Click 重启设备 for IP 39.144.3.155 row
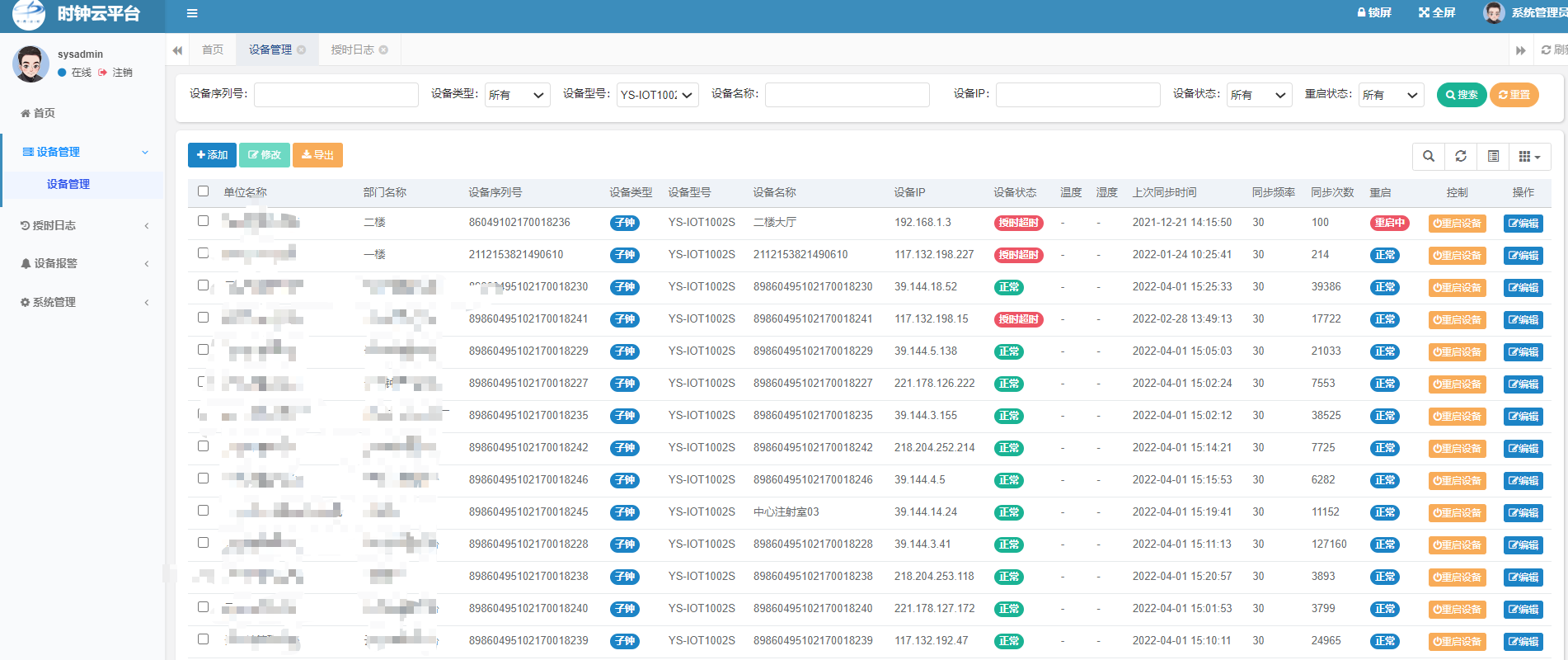Viewport: 1568px width, 660px height. [x=1457, y=417]
